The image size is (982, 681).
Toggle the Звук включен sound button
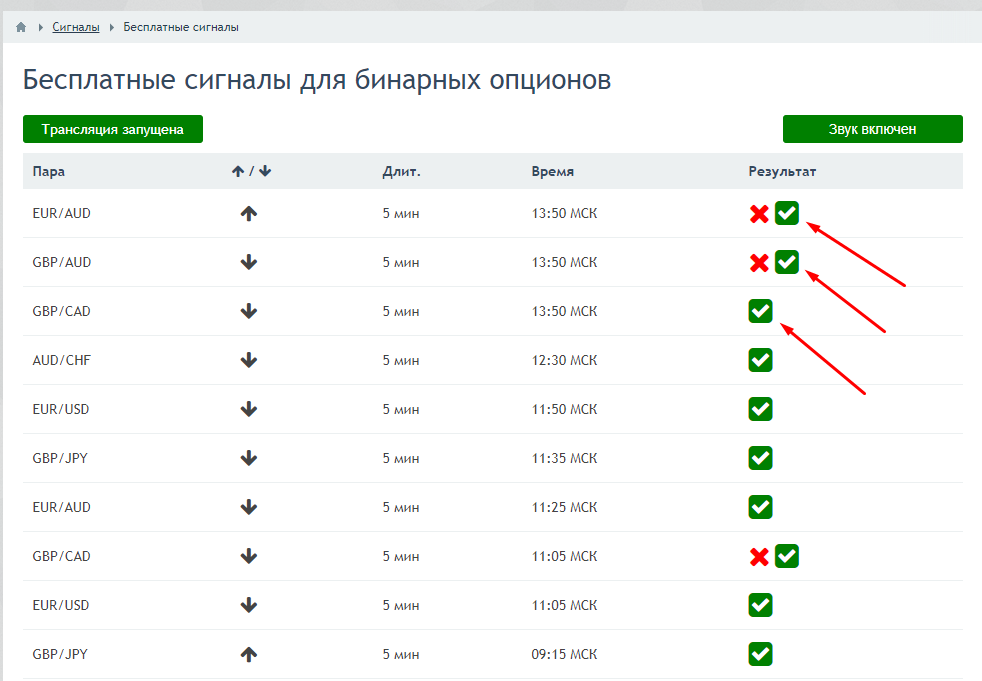click(872, 129)
